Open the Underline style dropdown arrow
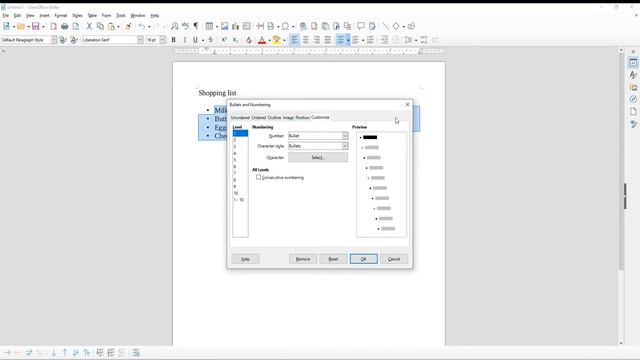The width and height of the screenshot is (640, 360). (x=203, y=40)
